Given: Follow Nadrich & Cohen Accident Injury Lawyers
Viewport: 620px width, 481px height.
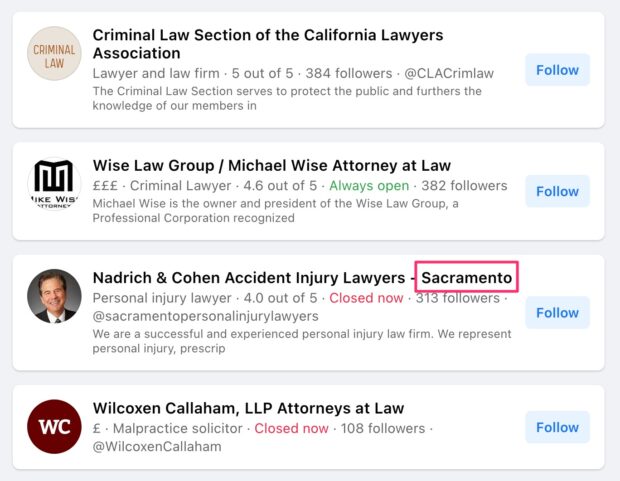Looking at the screenshot, I should [x=557, y=312].
